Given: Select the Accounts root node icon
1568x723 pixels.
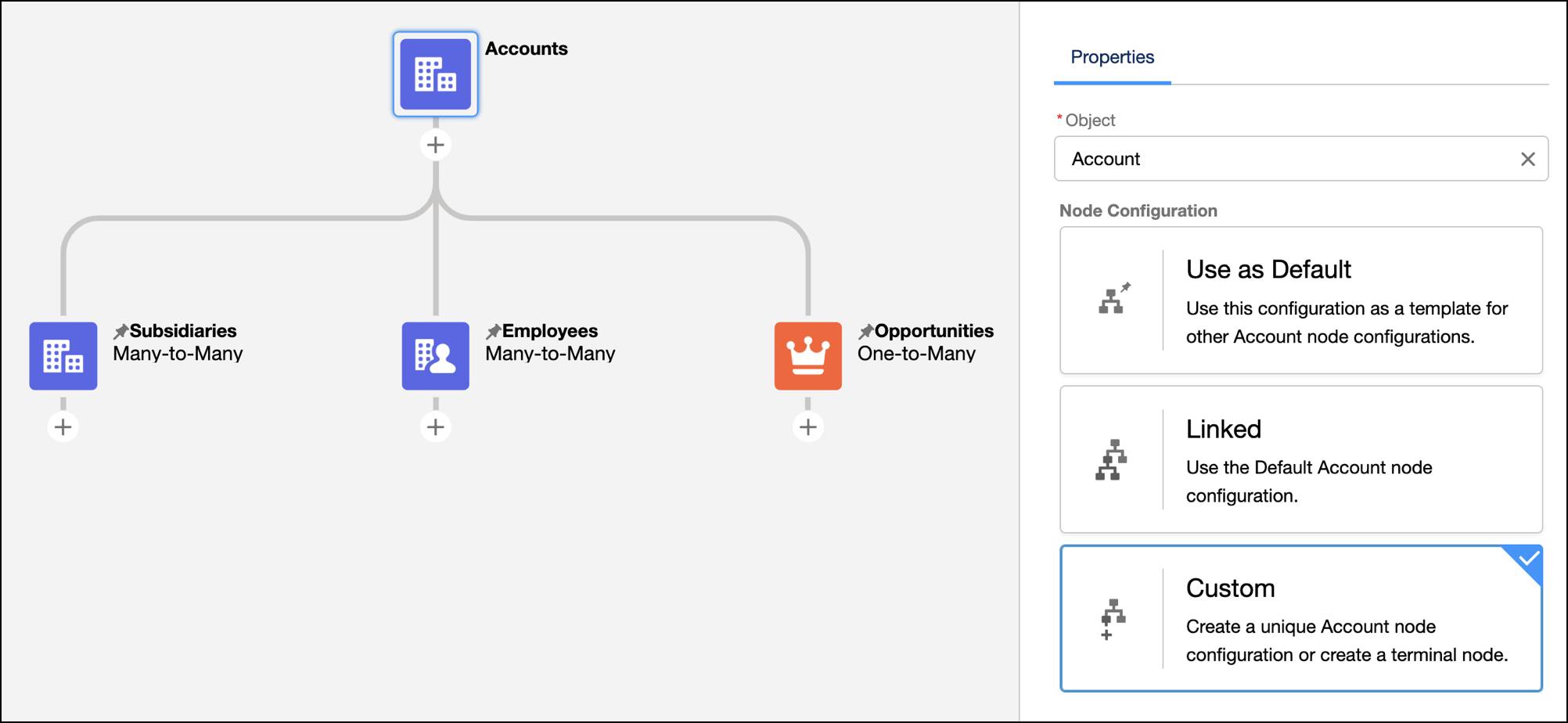Looking at the screenshot, I should coord(435,74).
